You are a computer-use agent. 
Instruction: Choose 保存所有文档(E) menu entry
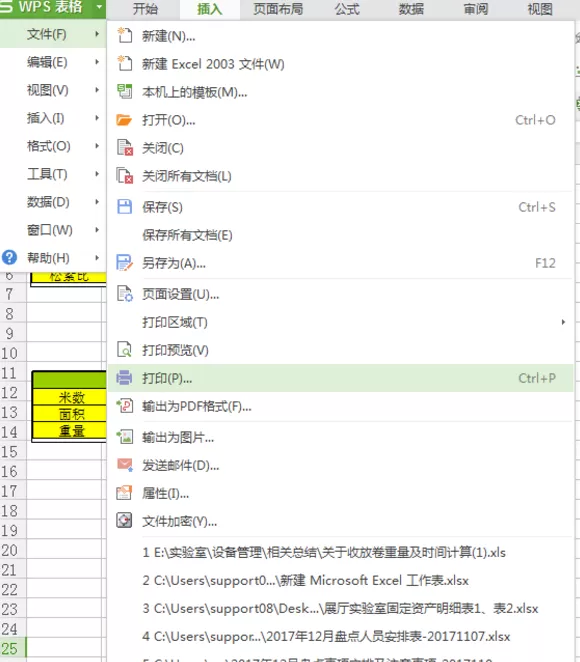(x=341, y=235)
